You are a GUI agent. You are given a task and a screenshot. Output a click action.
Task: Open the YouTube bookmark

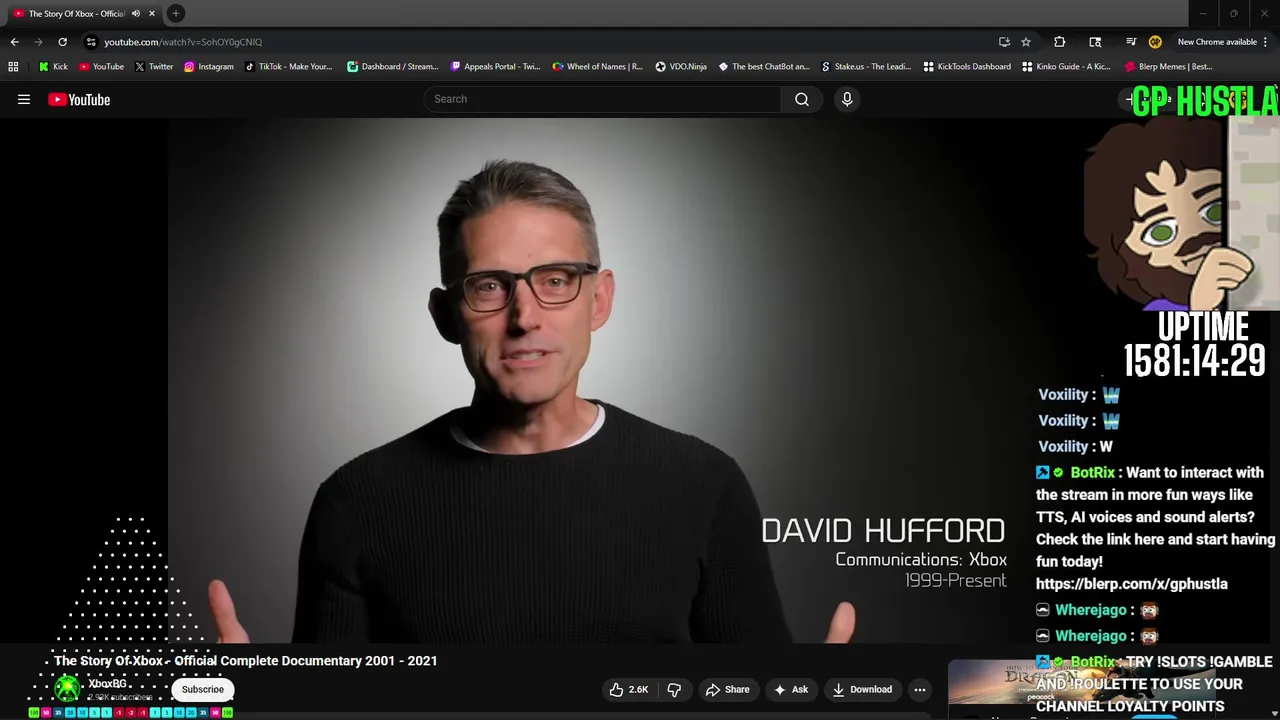click(x=101, y=67)
